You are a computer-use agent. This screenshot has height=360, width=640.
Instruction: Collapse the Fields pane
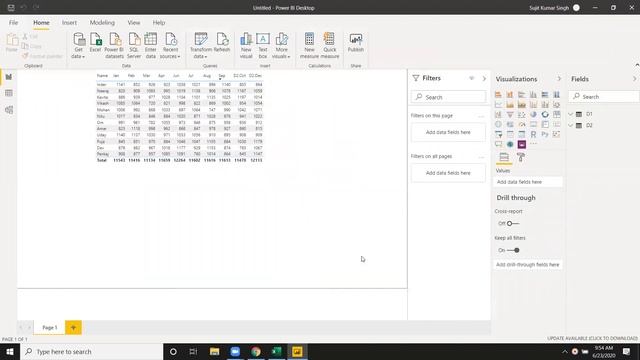635,79
